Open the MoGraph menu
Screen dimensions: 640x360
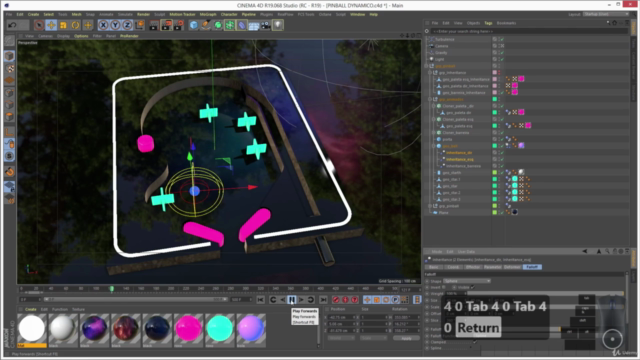pos(208,14)
